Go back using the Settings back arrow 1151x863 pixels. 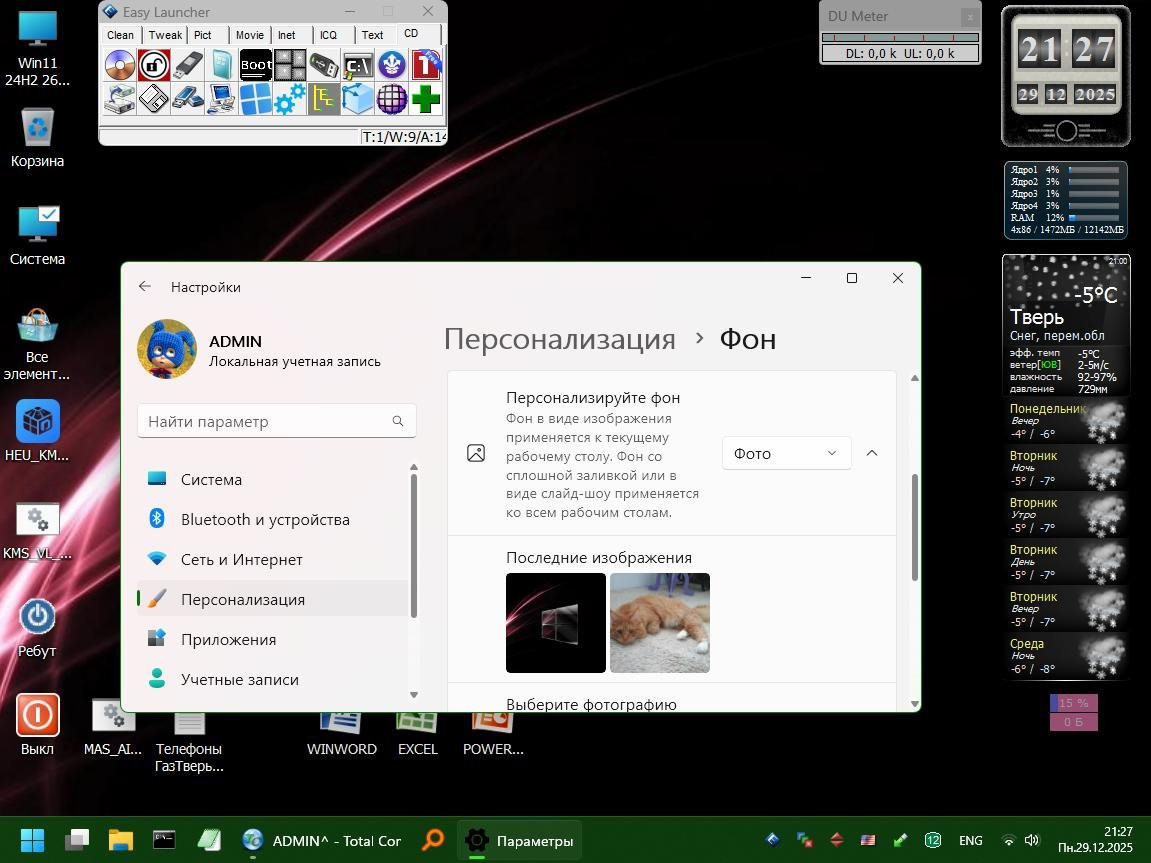point(145,287)
